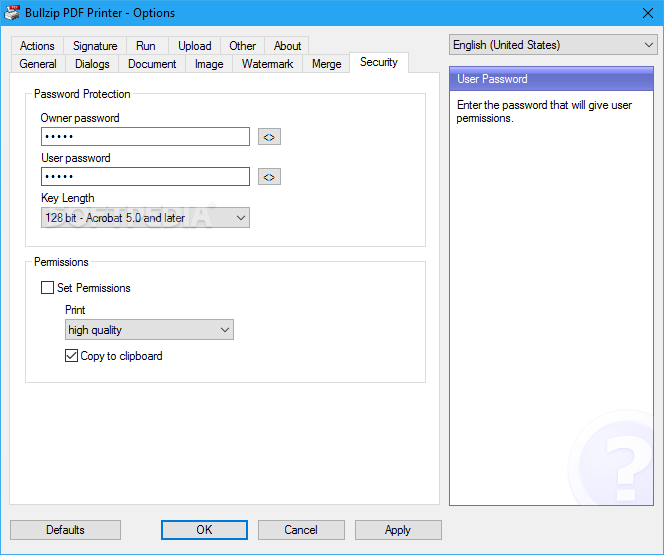This screenshot has height=555, width=664.
Task: Switch to the Actions tab
Action: click(x=37, y=46)
